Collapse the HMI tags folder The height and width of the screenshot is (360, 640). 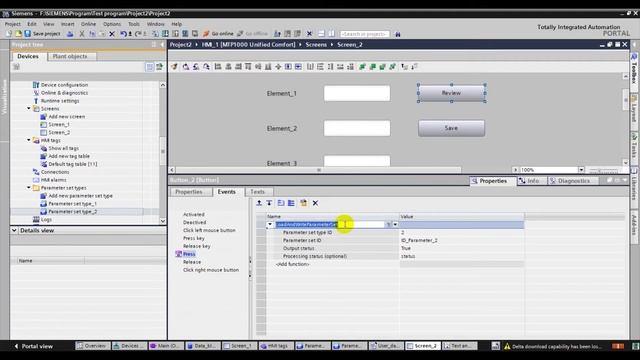click(x=29, y=140)
